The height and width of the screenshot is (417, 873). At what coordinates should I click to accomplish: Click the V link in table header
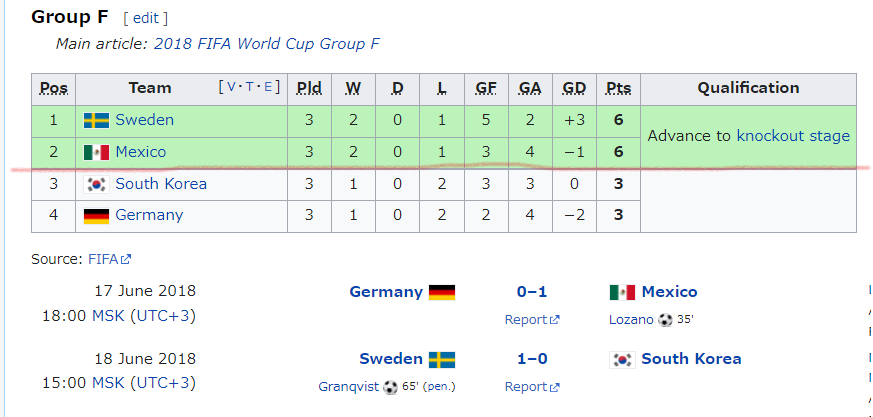pyautogui.click(x=231, y=86)
